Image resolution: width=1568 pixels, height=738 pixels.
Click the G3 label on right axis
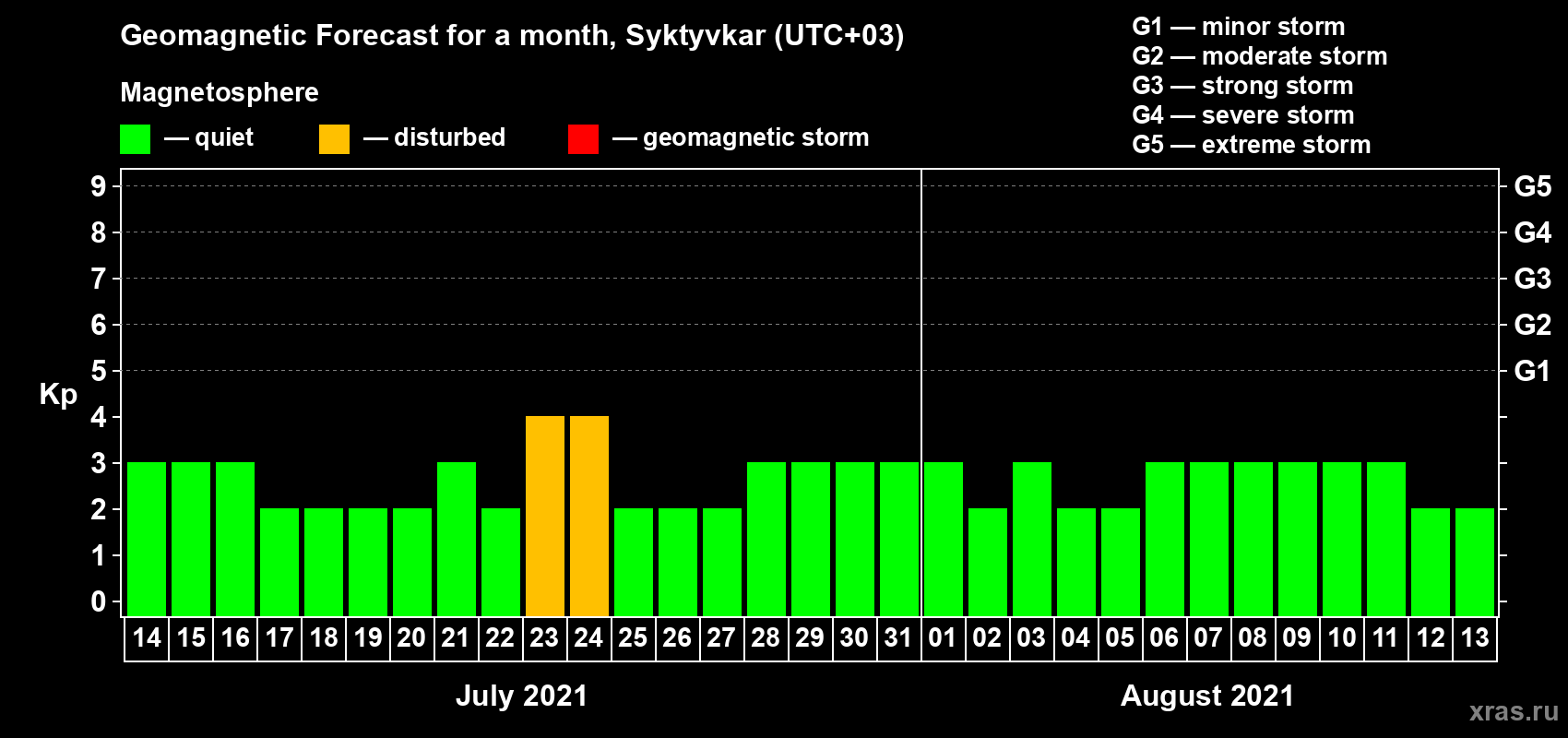pos(1533,279)
